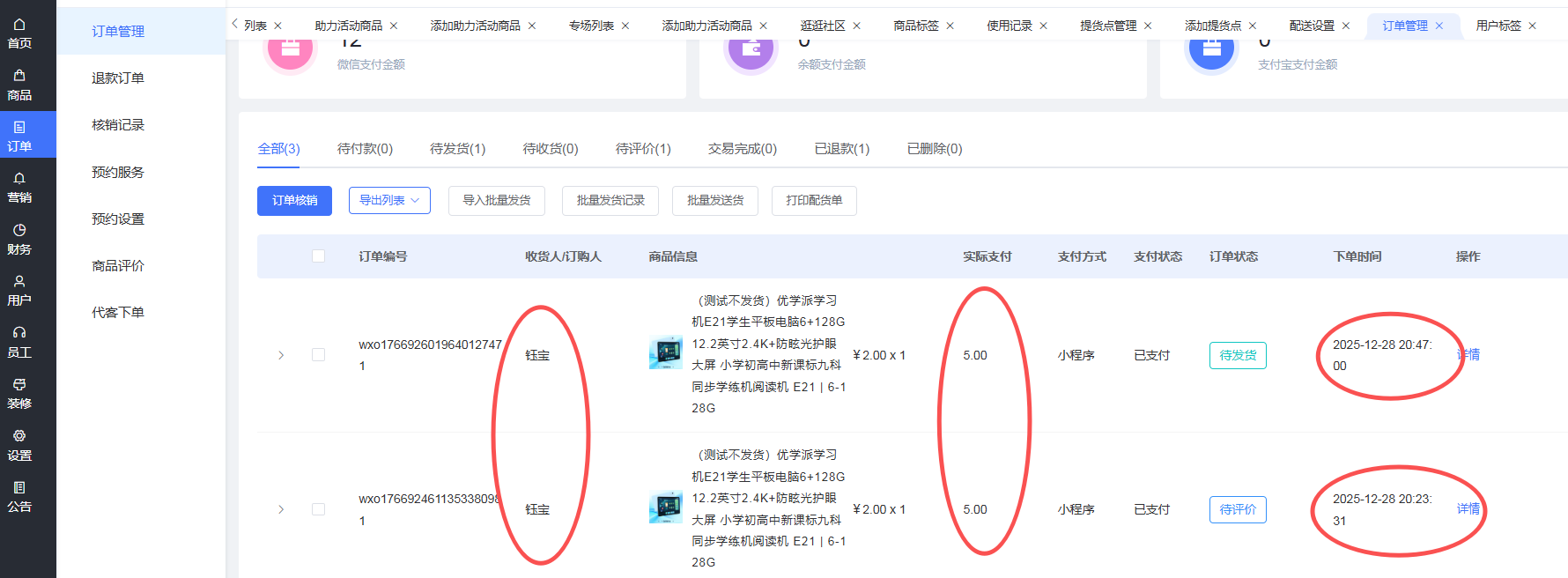Click the 导入批量发货 button
The height and width of the screenshot is (578, 1568).
[497, 200]
